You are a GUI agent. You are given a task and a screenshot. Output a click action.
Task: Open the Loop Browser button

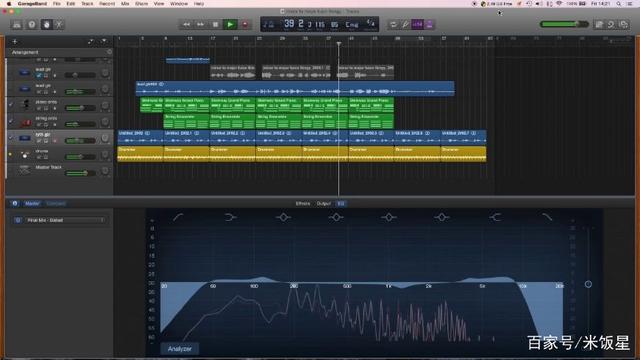[611, 24]
